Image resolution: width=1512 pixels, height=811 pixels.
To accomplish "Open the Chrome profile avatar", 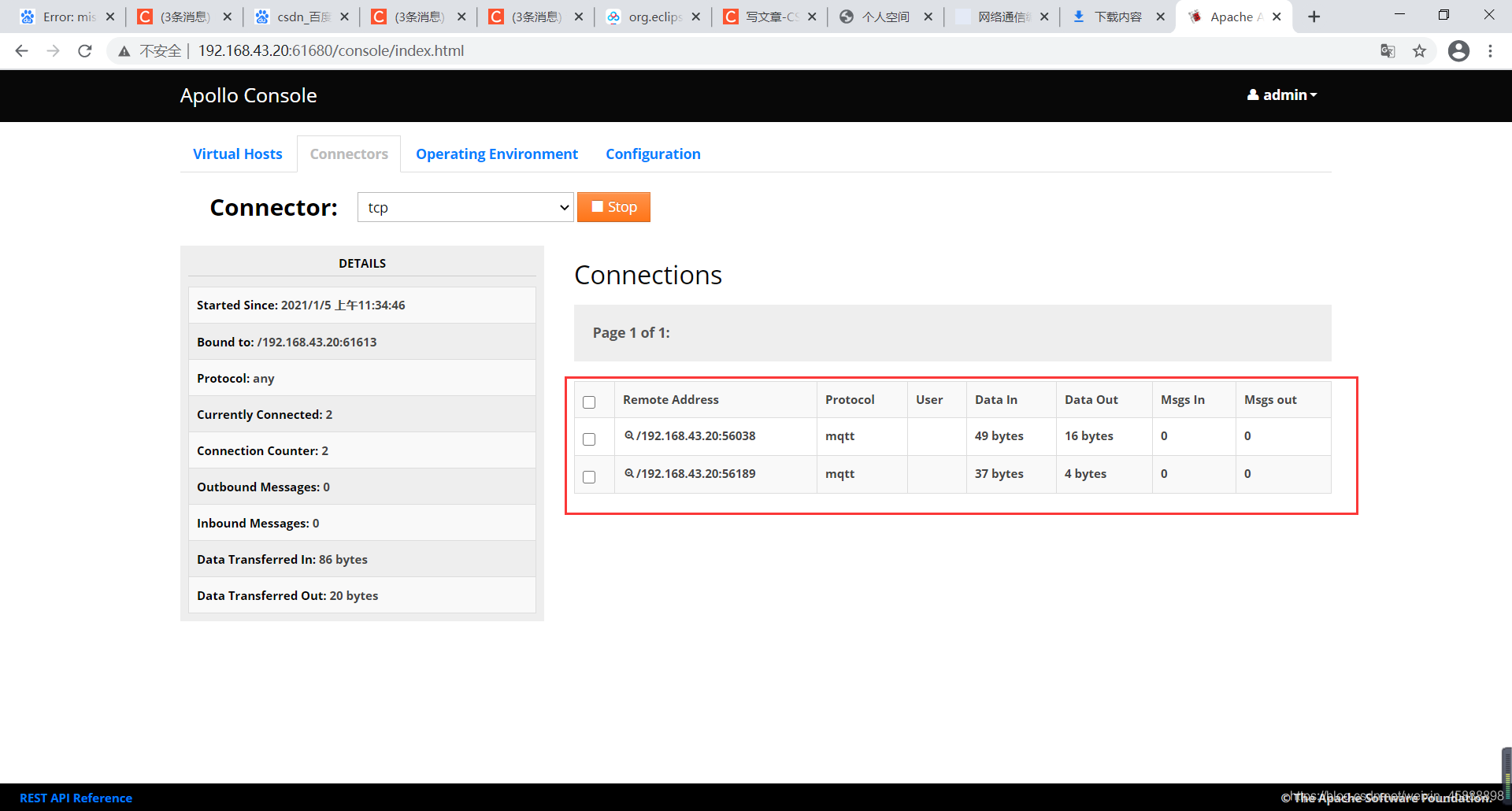I will pos(1458,51).
